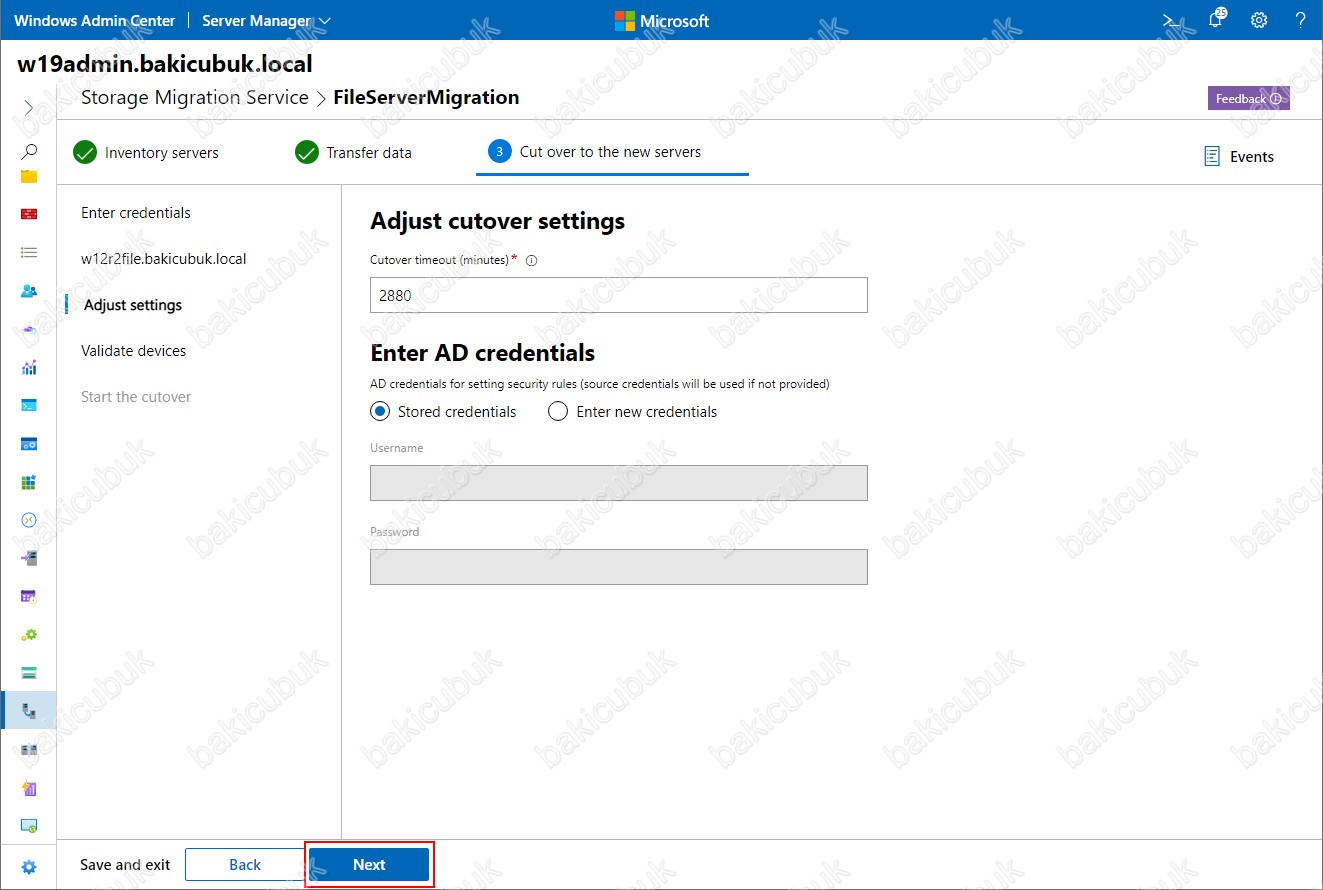Open the Installed apps list icon
1323x890 pixels.
click(x=29, y=253)
